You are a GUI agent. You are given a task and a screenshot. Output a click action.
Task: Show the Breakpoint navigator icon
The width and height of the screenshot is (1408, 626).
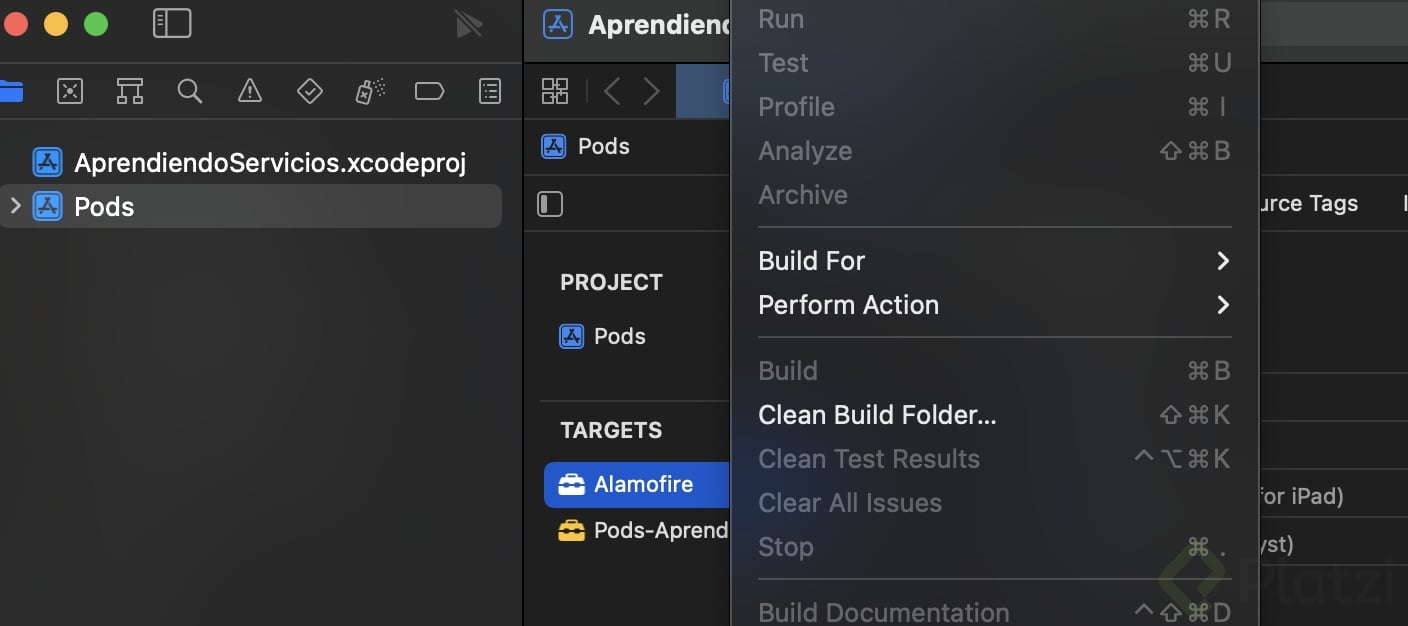click(429, 92)
